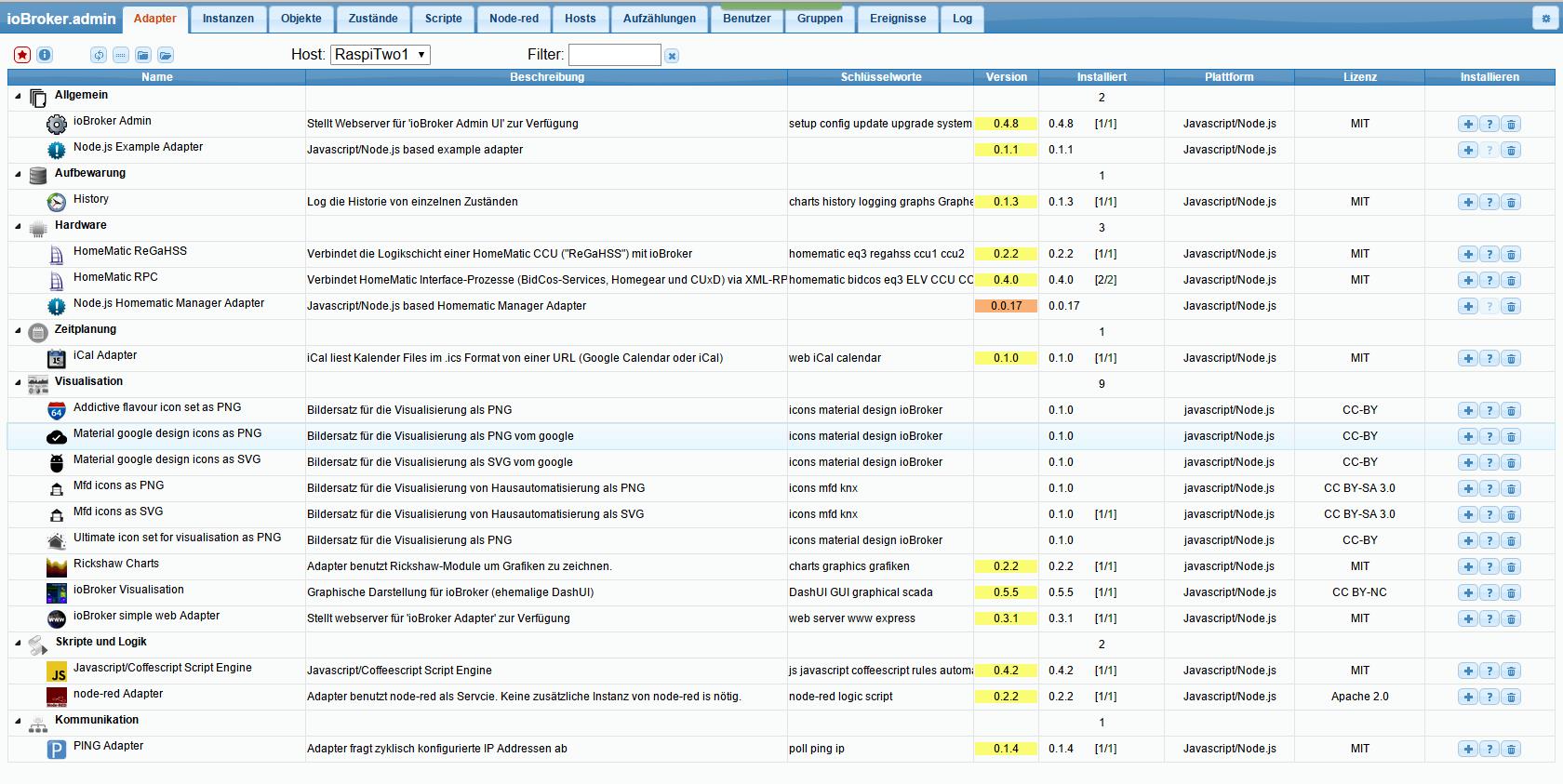1563x784 pixels.
Task: Add instance of History adapter
Action: click(1467, 202)
